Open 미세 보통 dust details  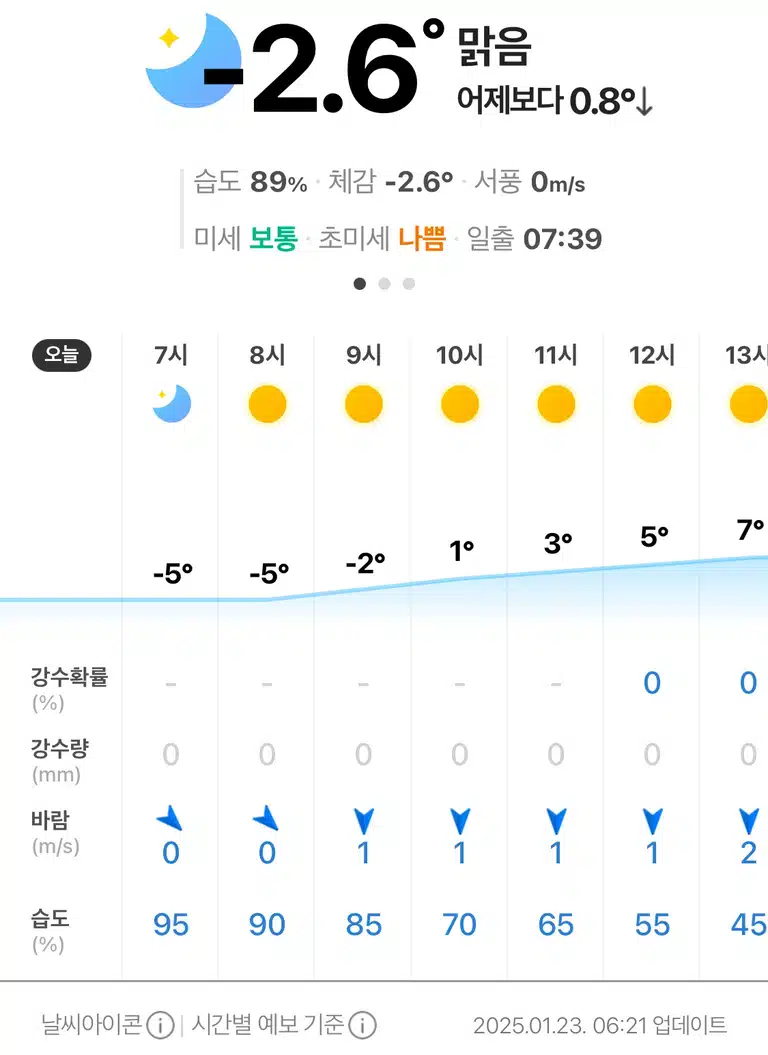pos(246,239)
